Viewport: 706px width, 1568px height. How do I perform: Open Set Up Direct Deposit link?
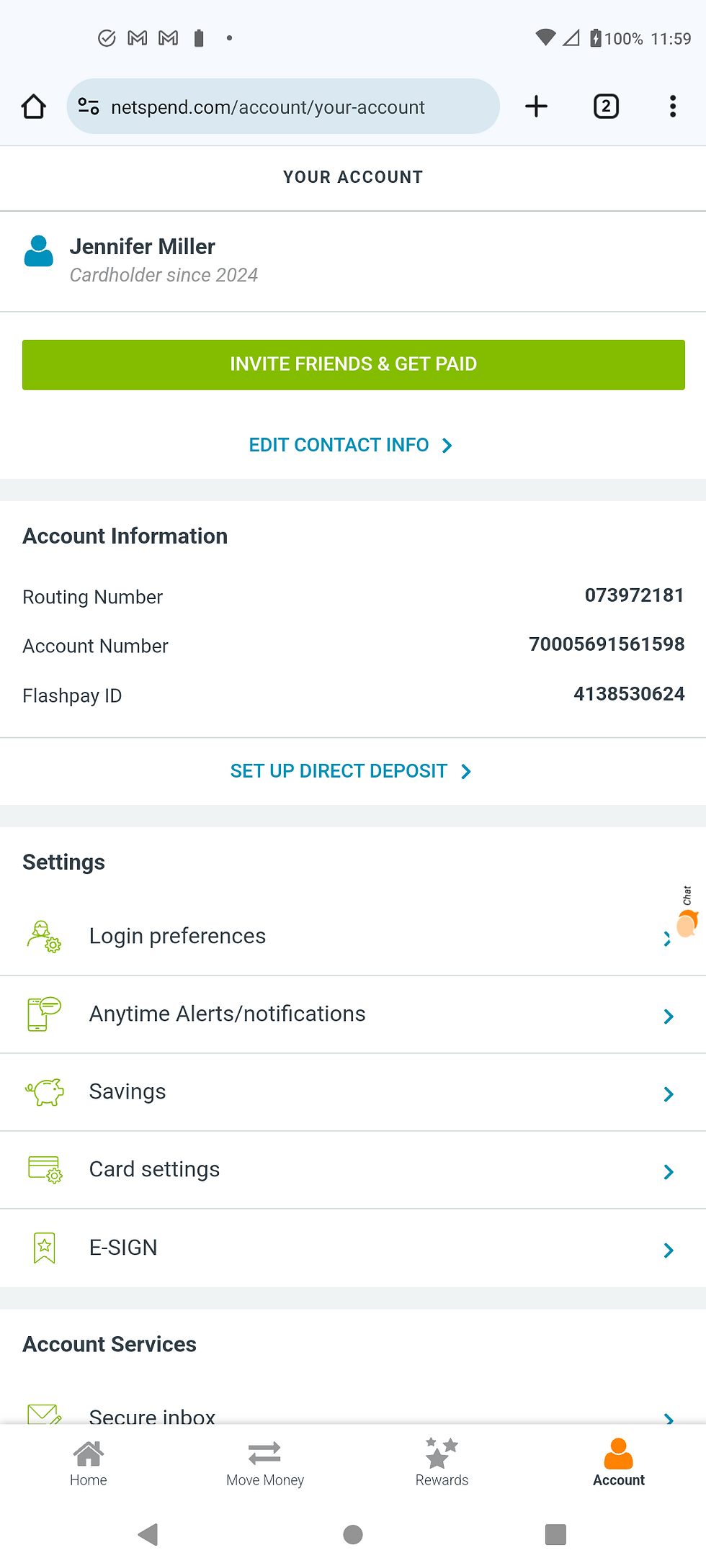(x=351, y=771)
